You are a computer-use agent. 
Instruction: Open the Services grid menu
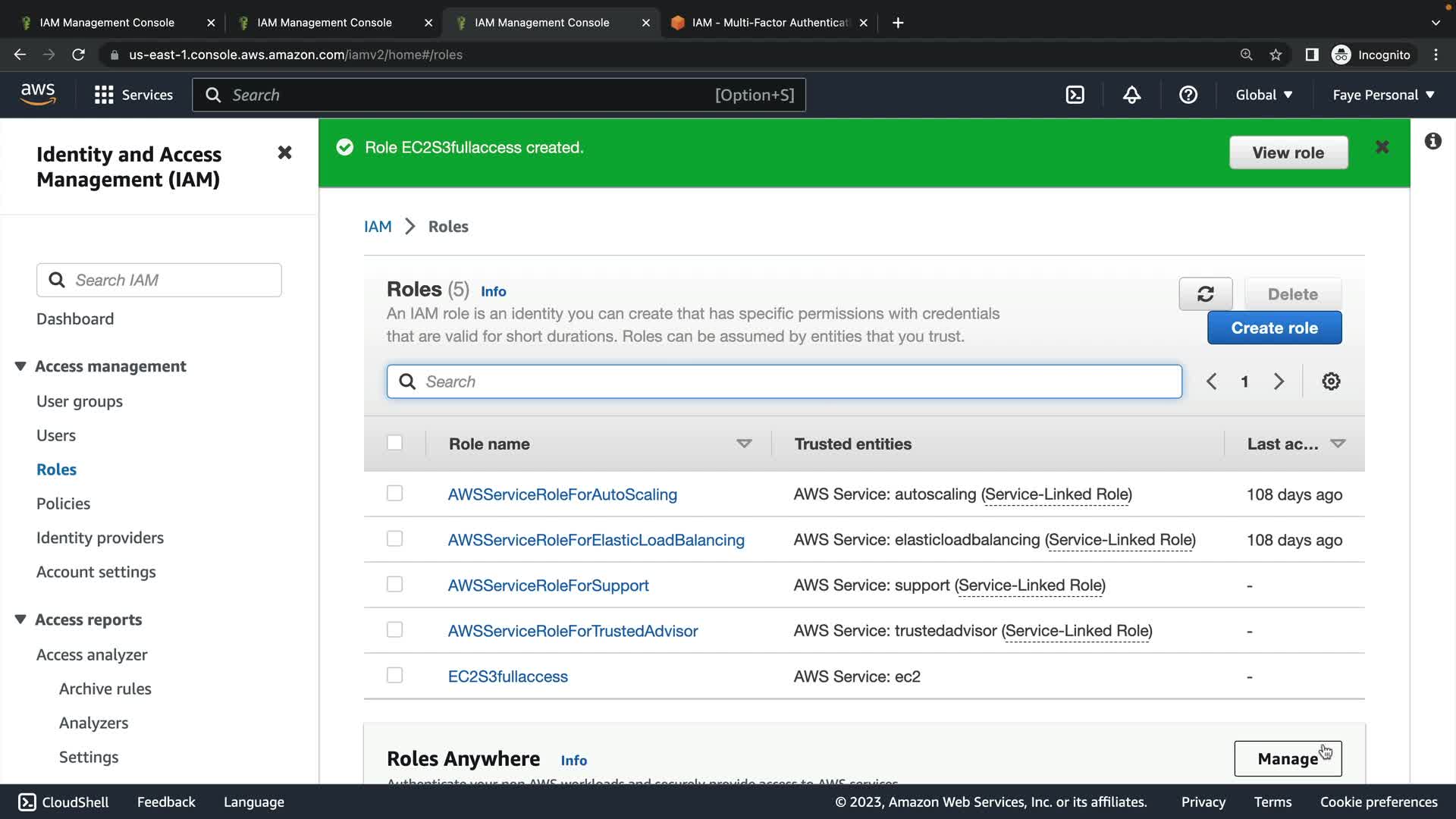(104, 95)
